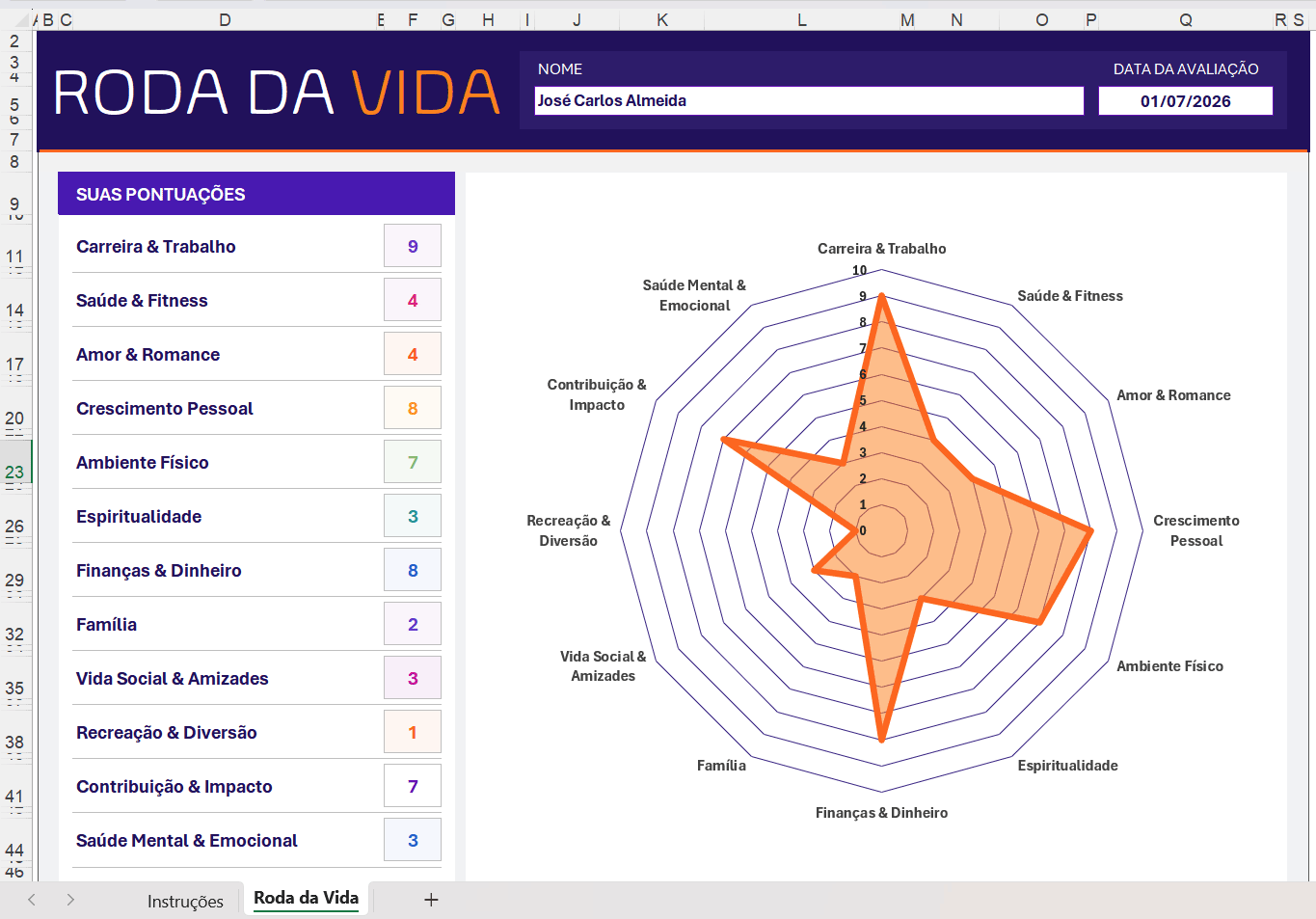Select the name field José Carlos Almeida
The height and width of the screenshot is (919, 1316).
tap(809, 100)
